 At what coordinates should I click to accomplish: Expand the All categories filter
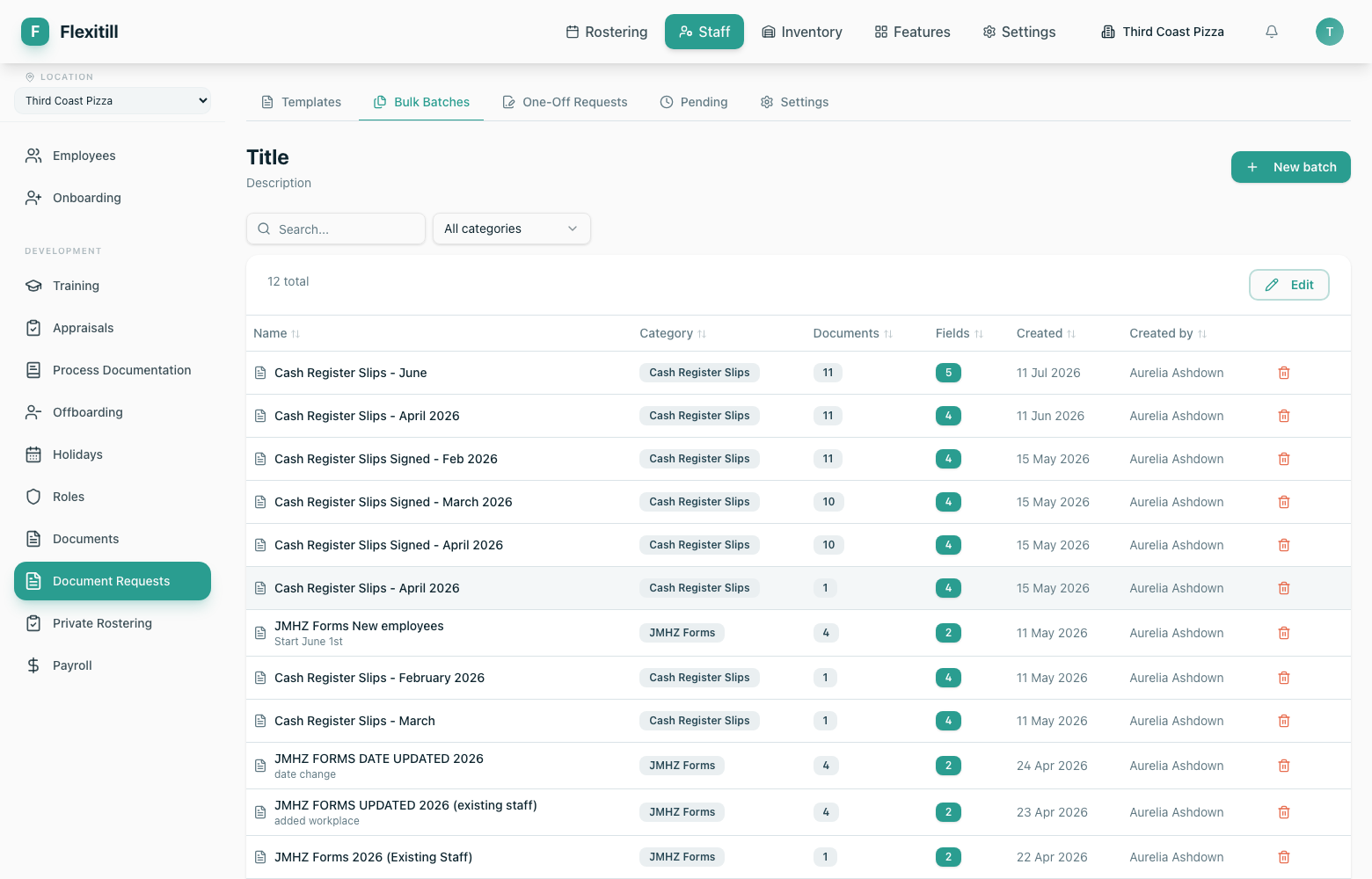tap(512, 229)
